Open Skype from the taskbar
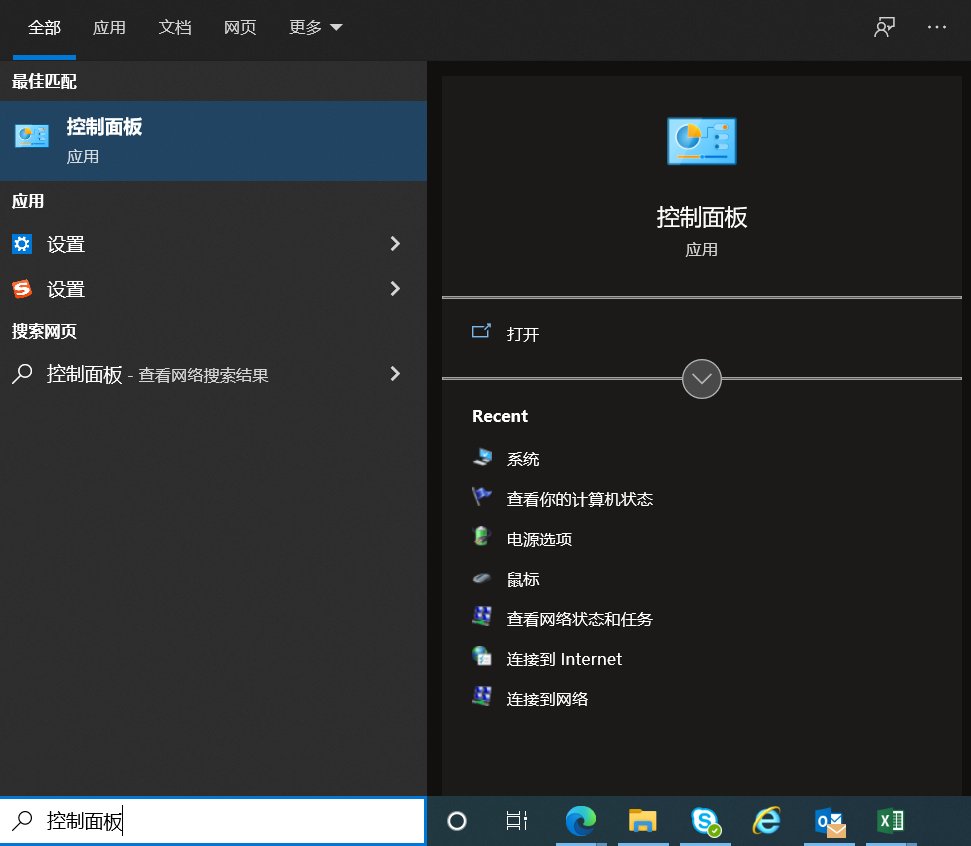 [x=705, y=820]
